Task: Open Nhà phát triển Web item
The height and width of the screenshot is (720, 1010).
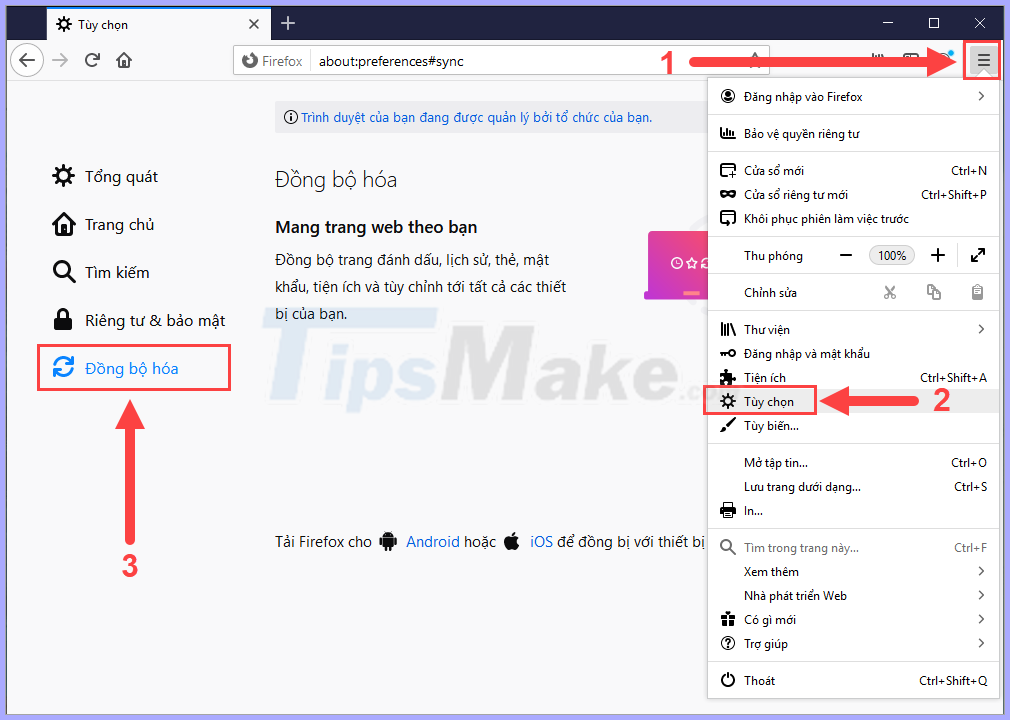Action: (x=853, y=596)
